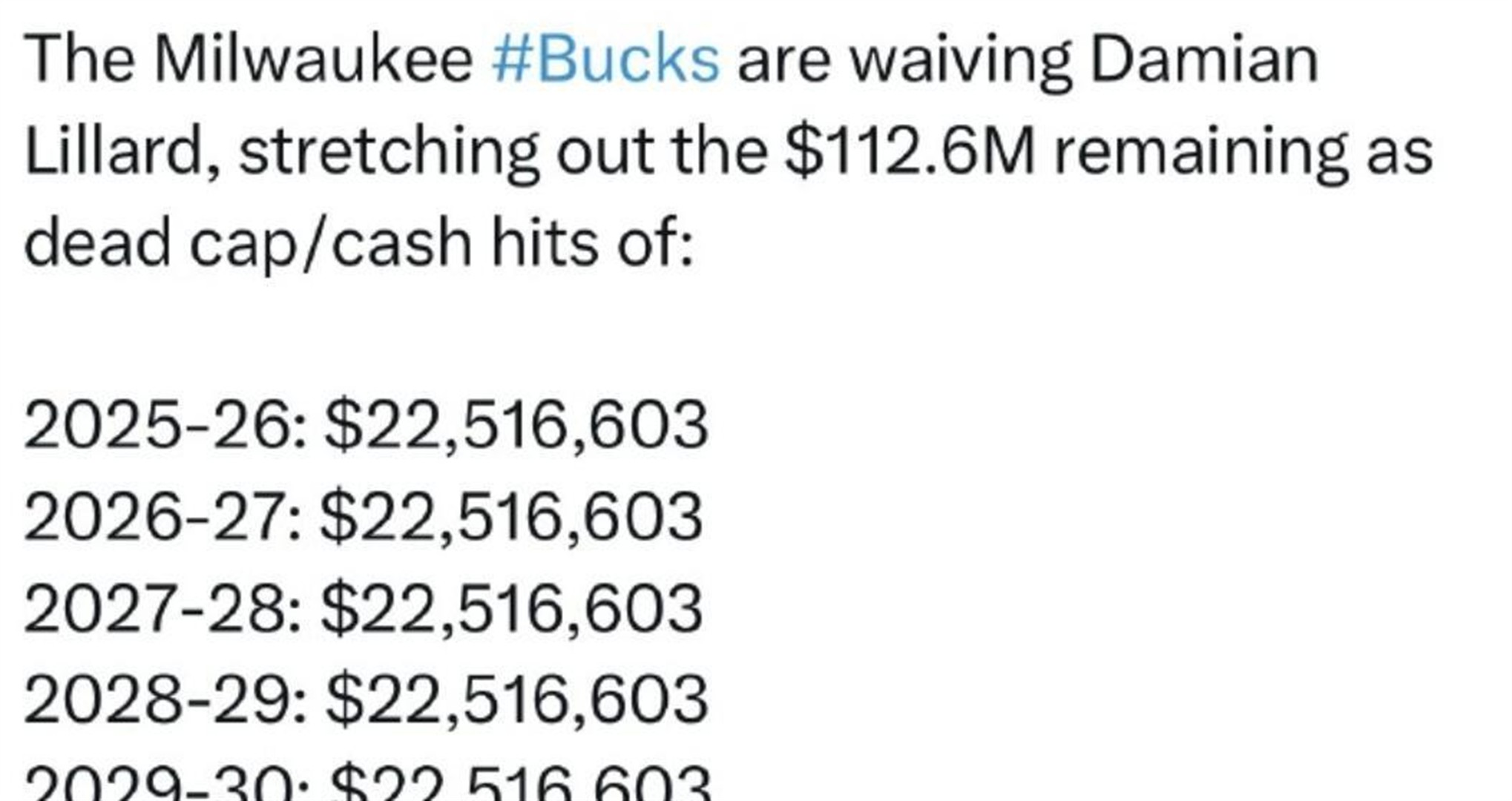This screenshot has height=801, width=1512.
Task: Click the $112.6M remaining amount
Action: pyautogui.click(x=910, y=152)
